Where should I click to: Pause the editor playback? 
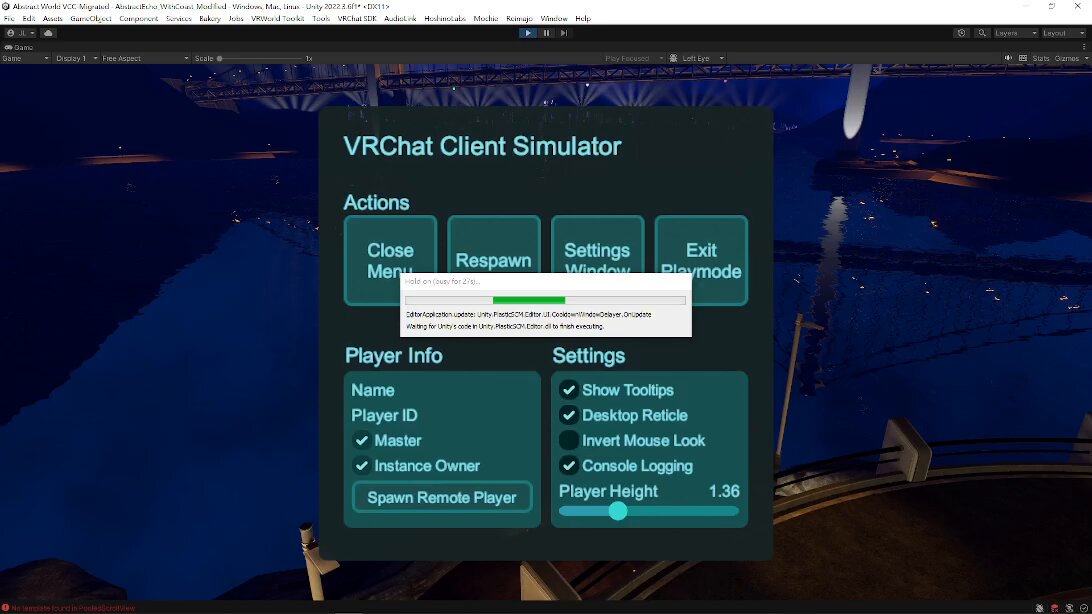pos(546,33)
